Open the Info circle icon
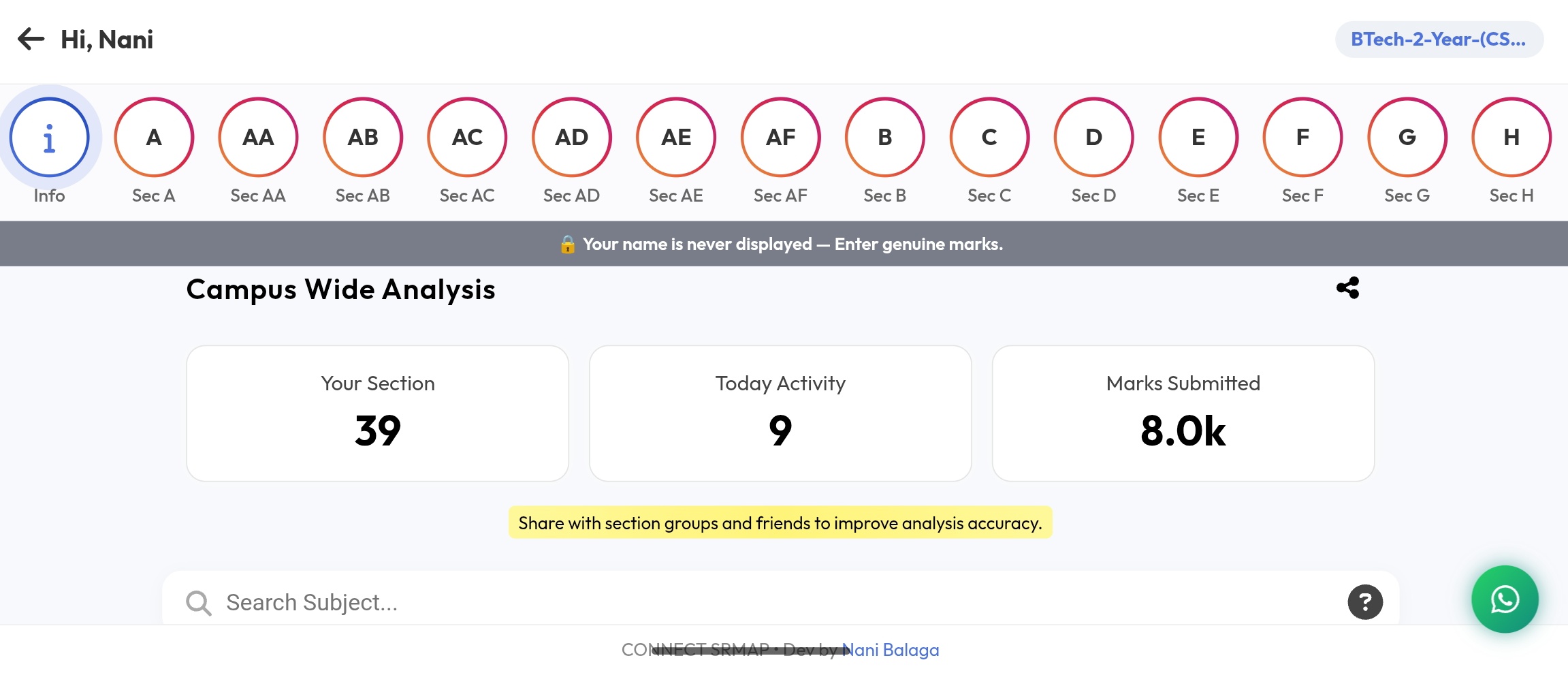The height and width of the screenshot is (673, 1568). coord(49,138)
